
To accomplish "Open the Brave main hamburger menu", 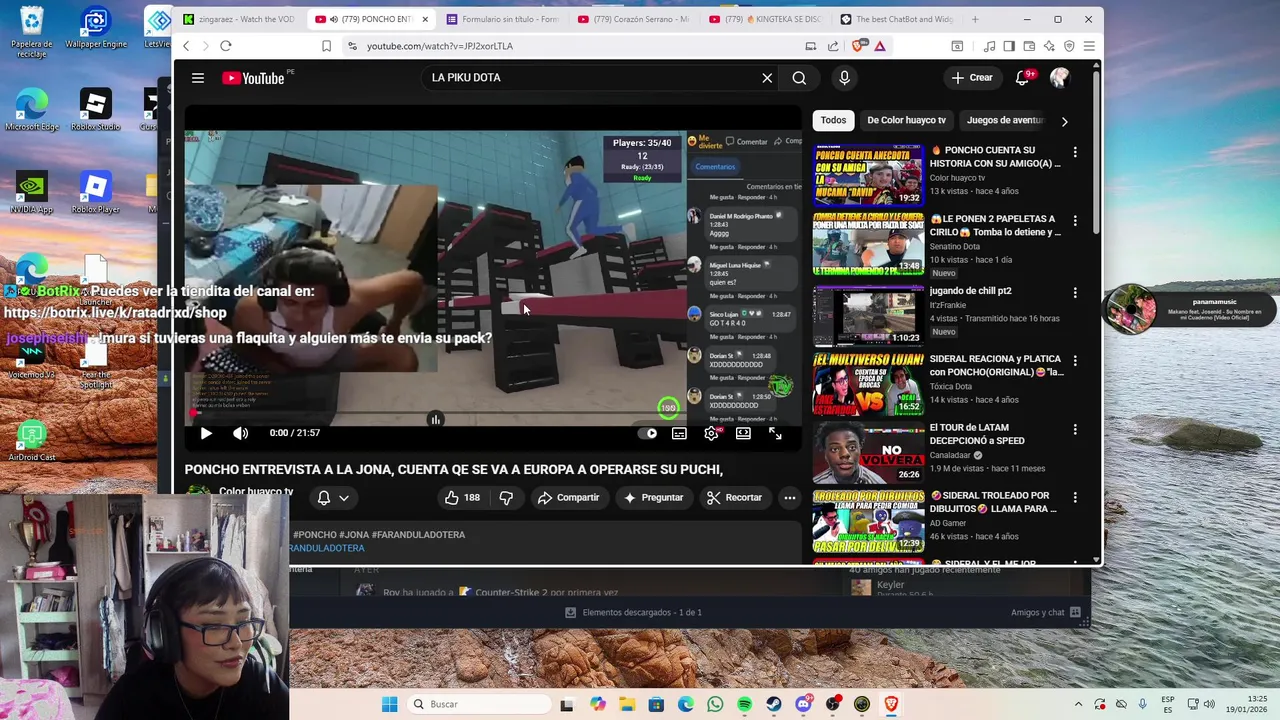I will pyautogui.click(x=1089, y=46).
